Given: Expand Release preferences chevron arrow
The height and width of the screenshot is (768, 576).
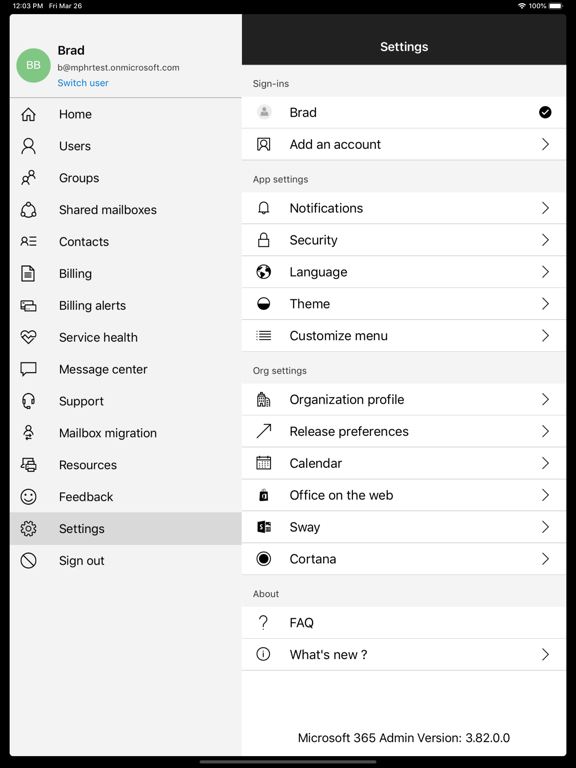Looking at the screenshot, I should (x=545, y=431).
